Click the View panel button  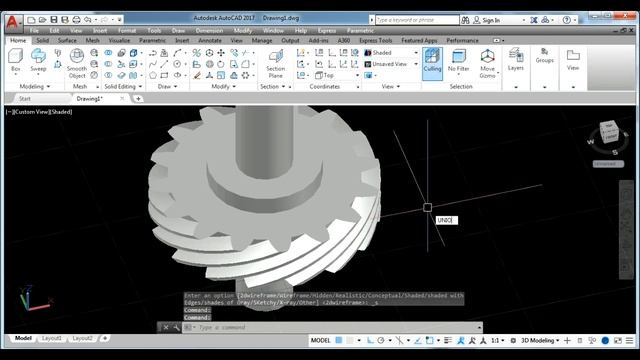coord(573,60)
